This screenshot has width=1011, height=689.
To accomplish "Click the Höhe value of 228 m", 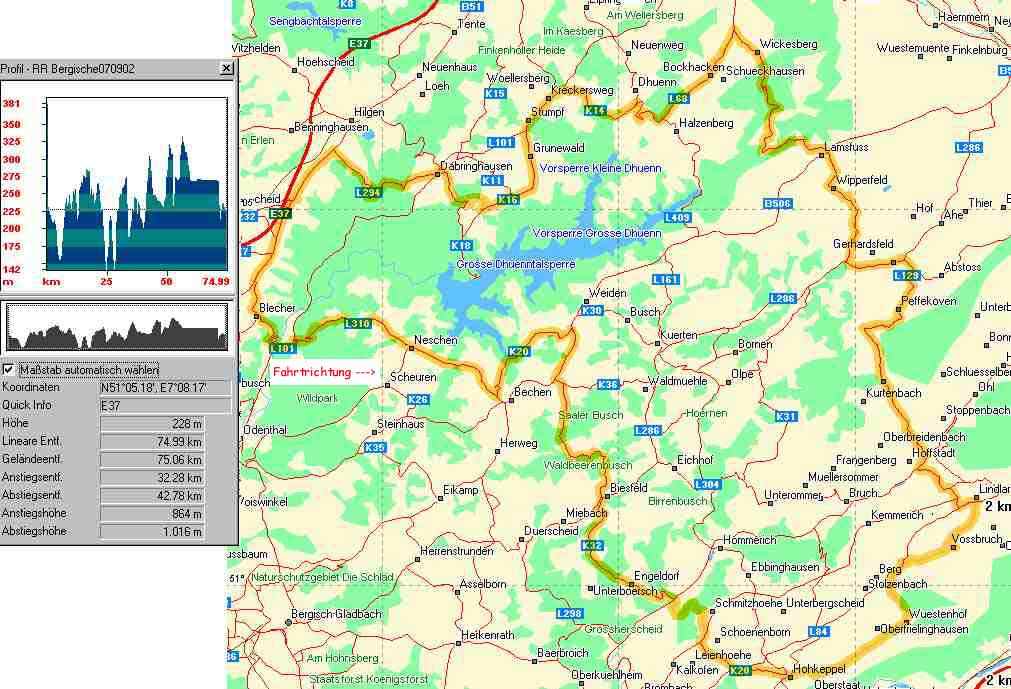I will 165,424.
